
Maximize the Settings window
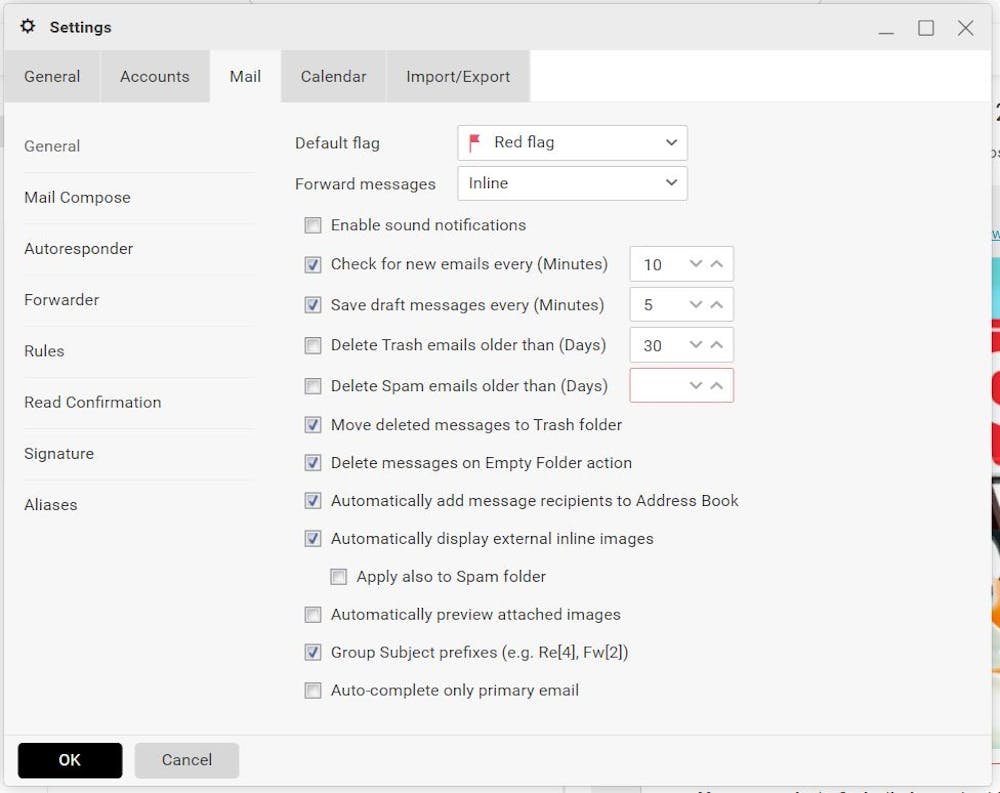tap(926, 28)
